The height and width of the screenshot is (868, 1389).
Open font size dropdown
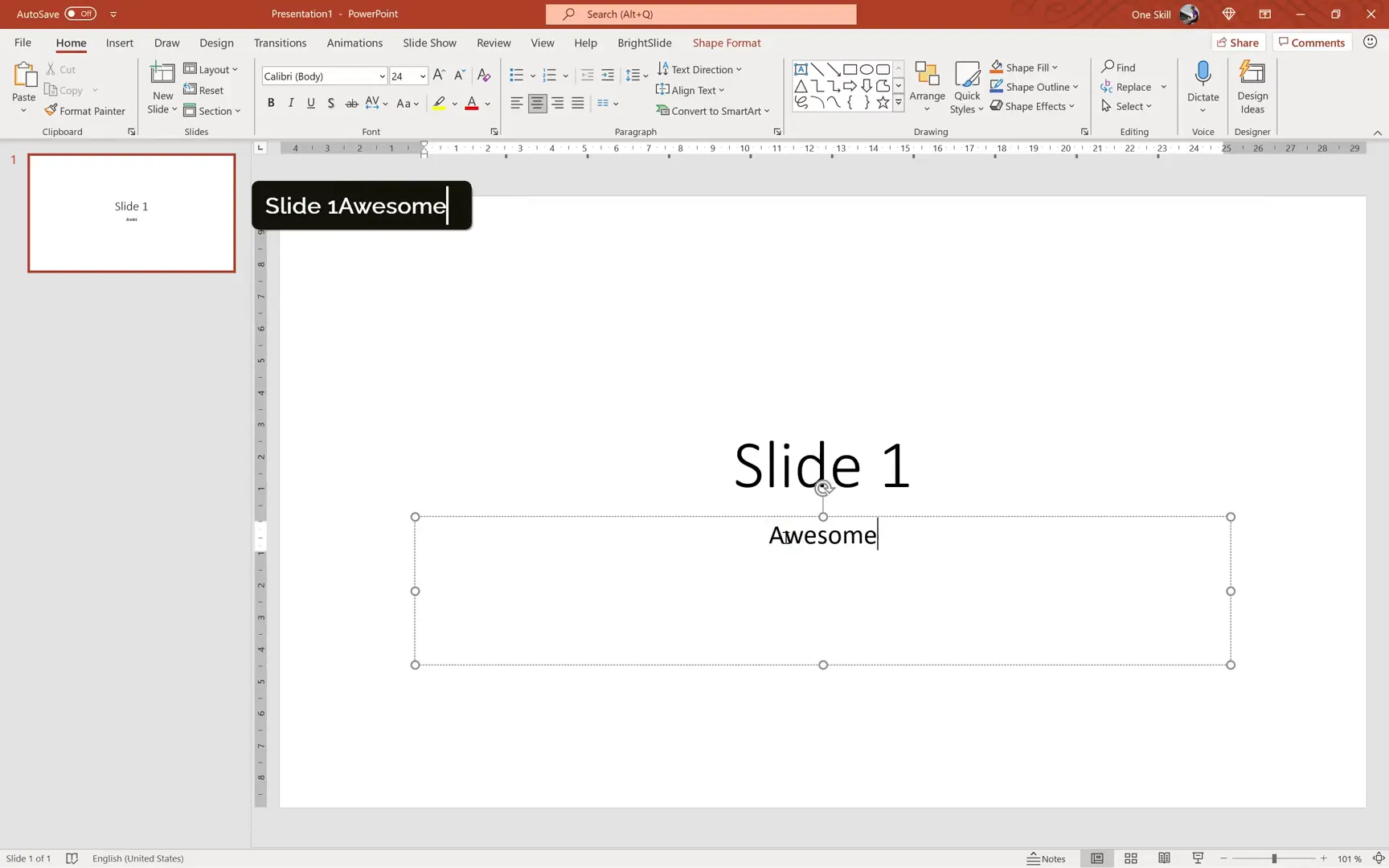(423, 76)
